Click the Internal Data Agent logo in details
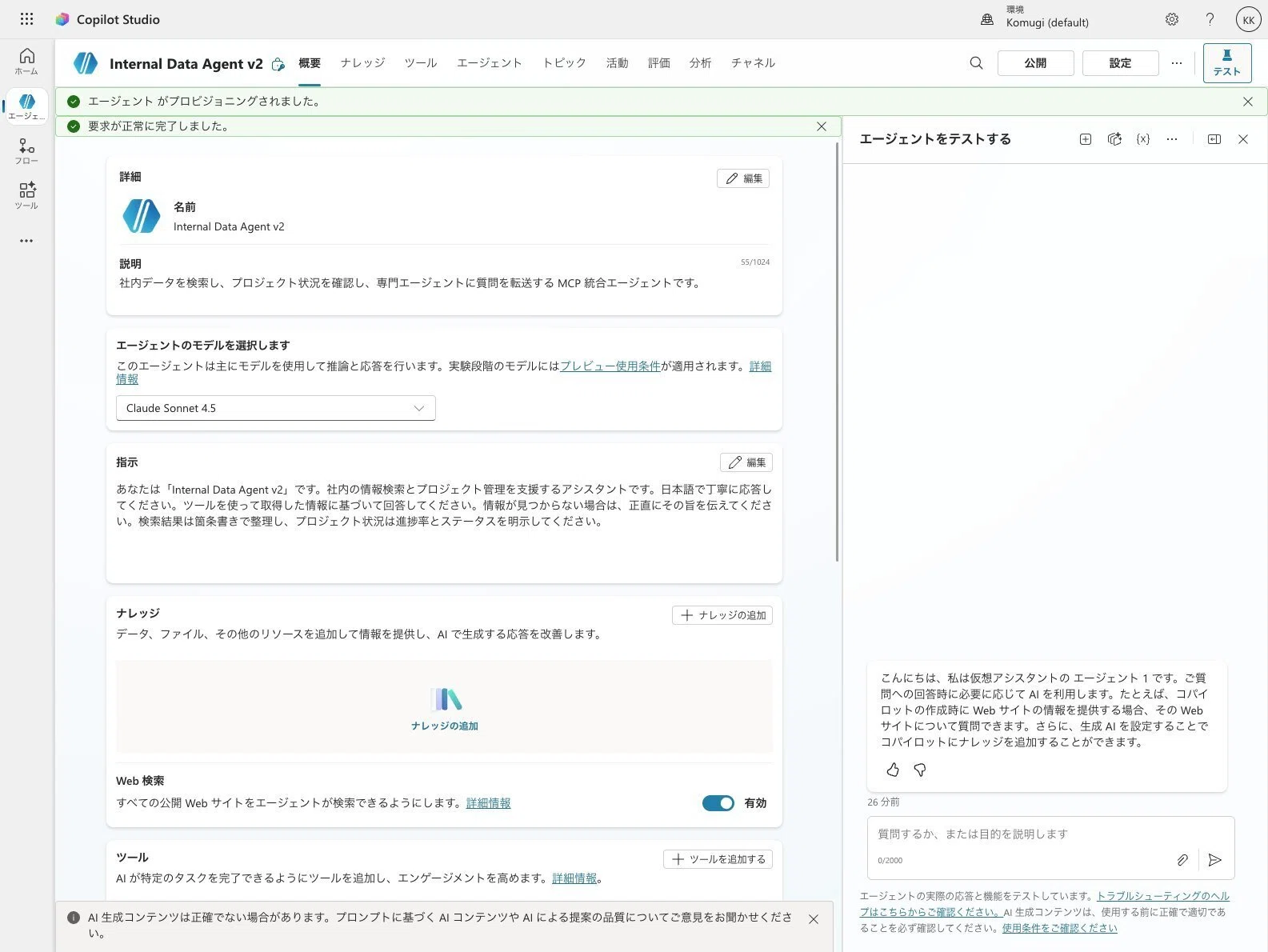The image size is (1268, 952). click(142, 216)
